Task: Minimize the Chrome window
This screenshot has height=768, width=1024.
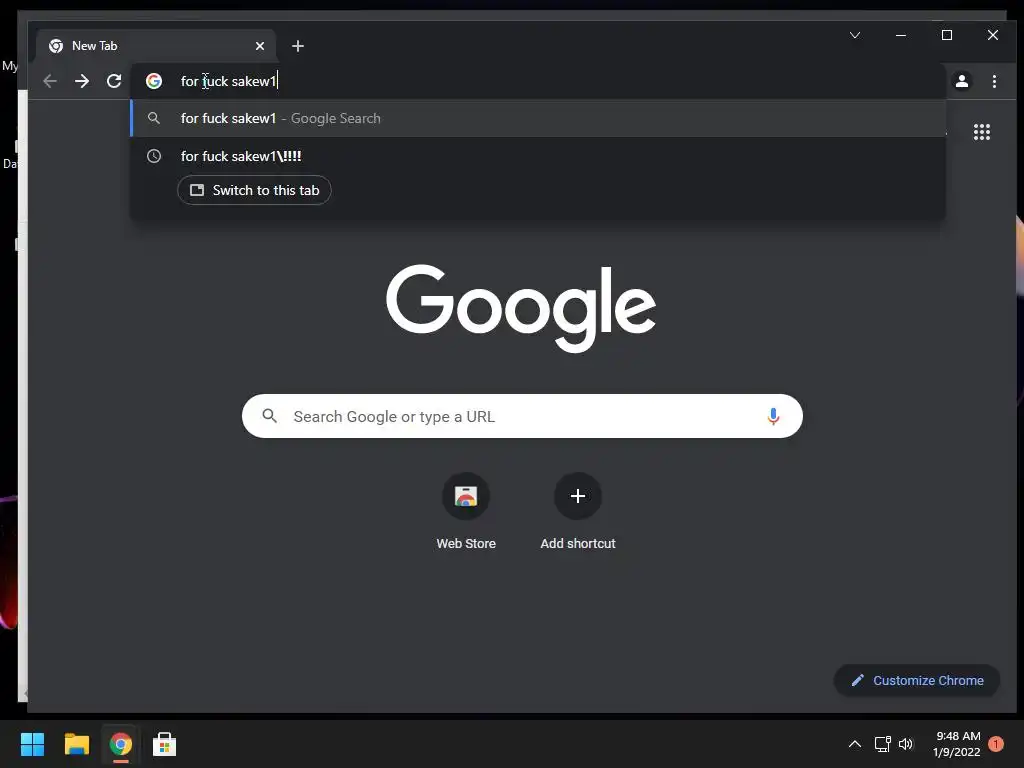Action: tap(901, 35)
